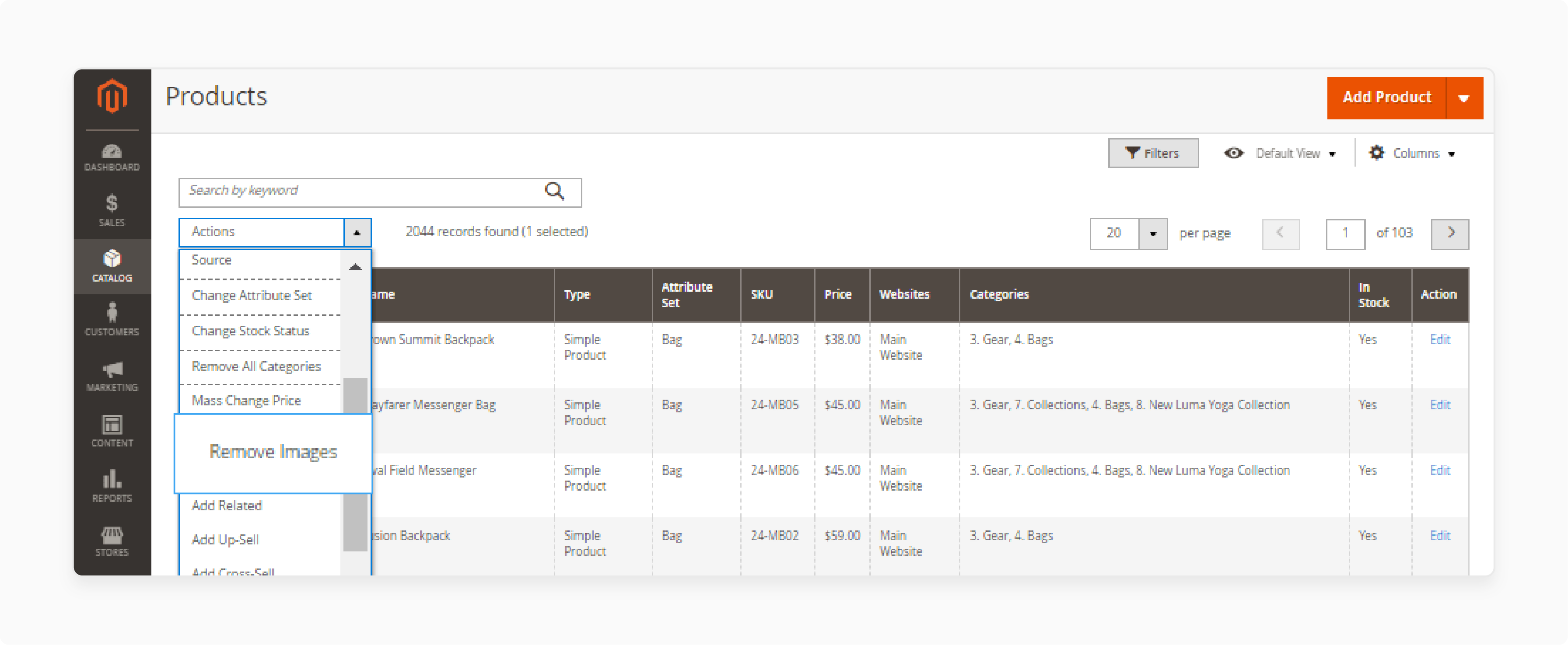Click the search magnifier icon
The height and width of the screenshot is (645, 1568).
[554, 191]
